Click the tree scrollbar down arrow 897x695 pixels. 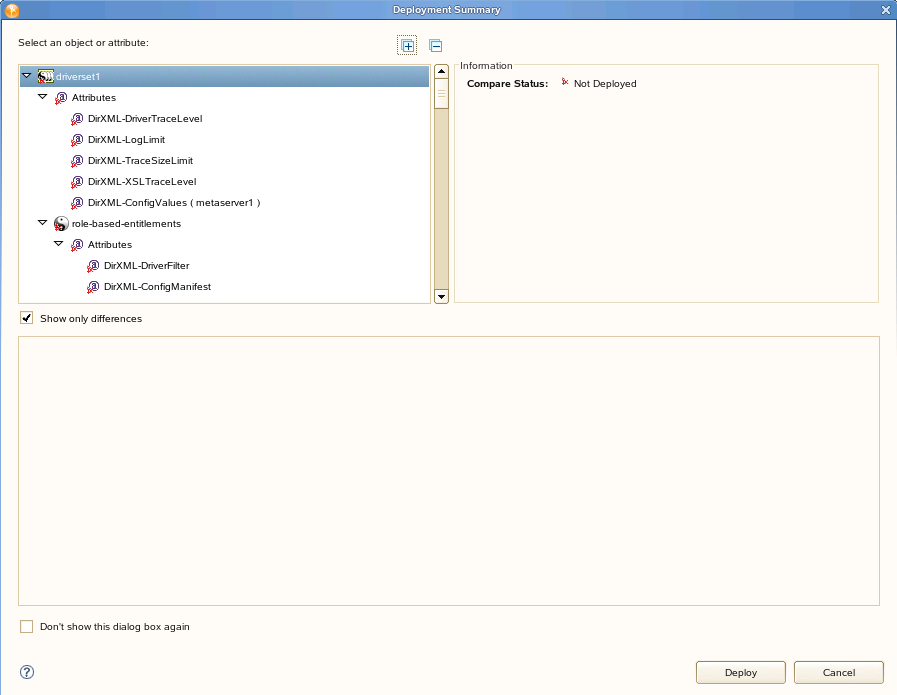tap(441, 296)
